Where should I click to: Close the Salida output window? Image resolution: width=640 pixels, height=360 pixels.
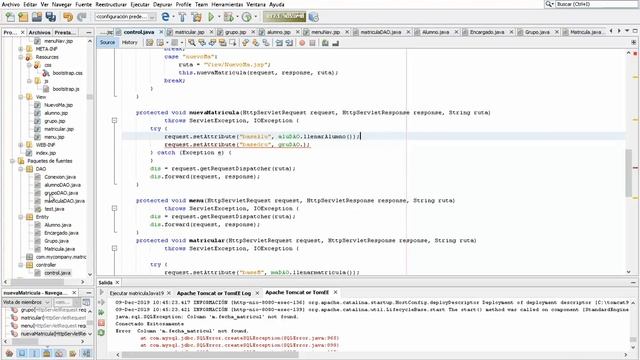[x=117, y=282]
